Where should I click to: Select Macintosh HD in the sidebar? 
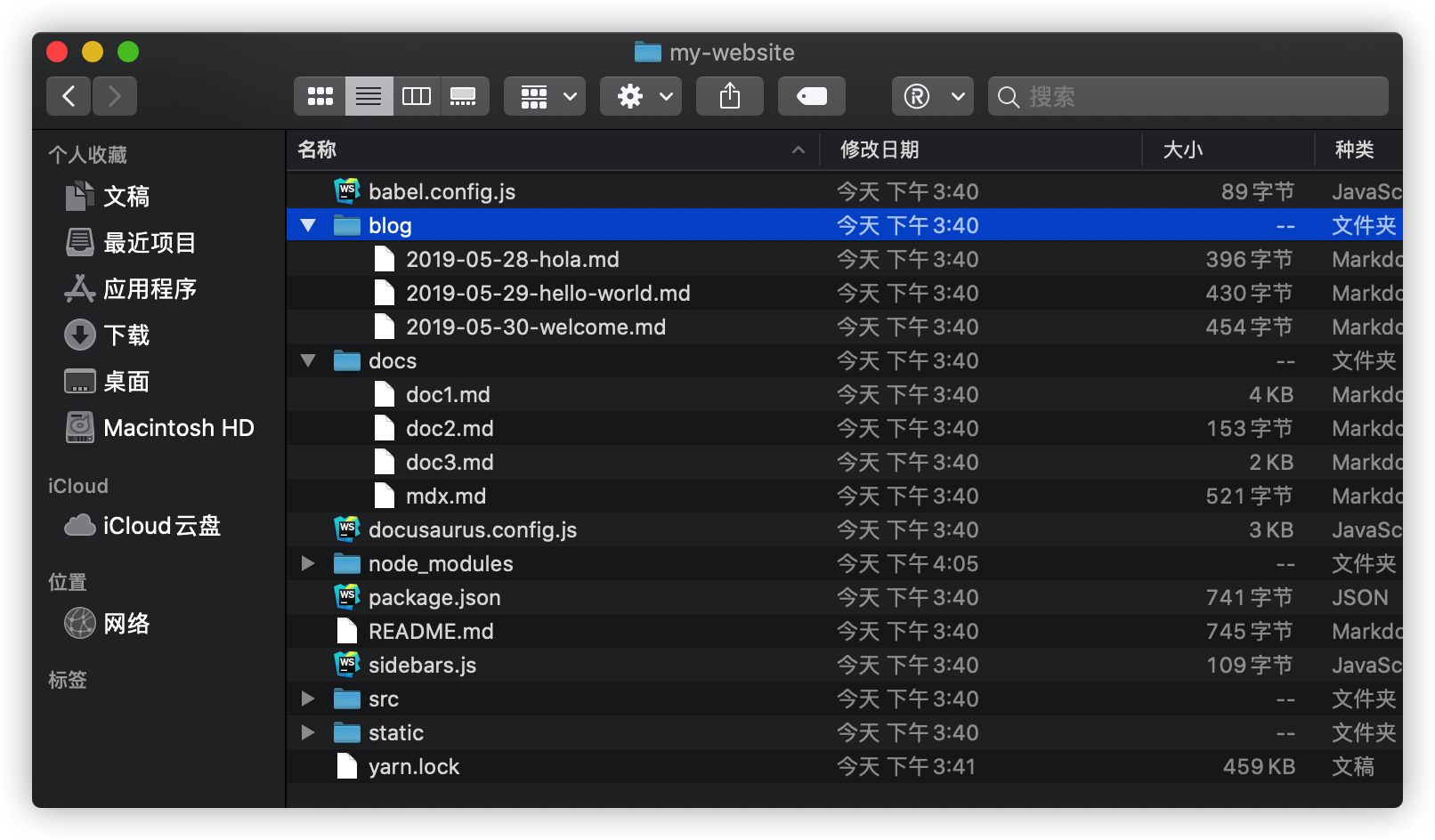[160, 428]
